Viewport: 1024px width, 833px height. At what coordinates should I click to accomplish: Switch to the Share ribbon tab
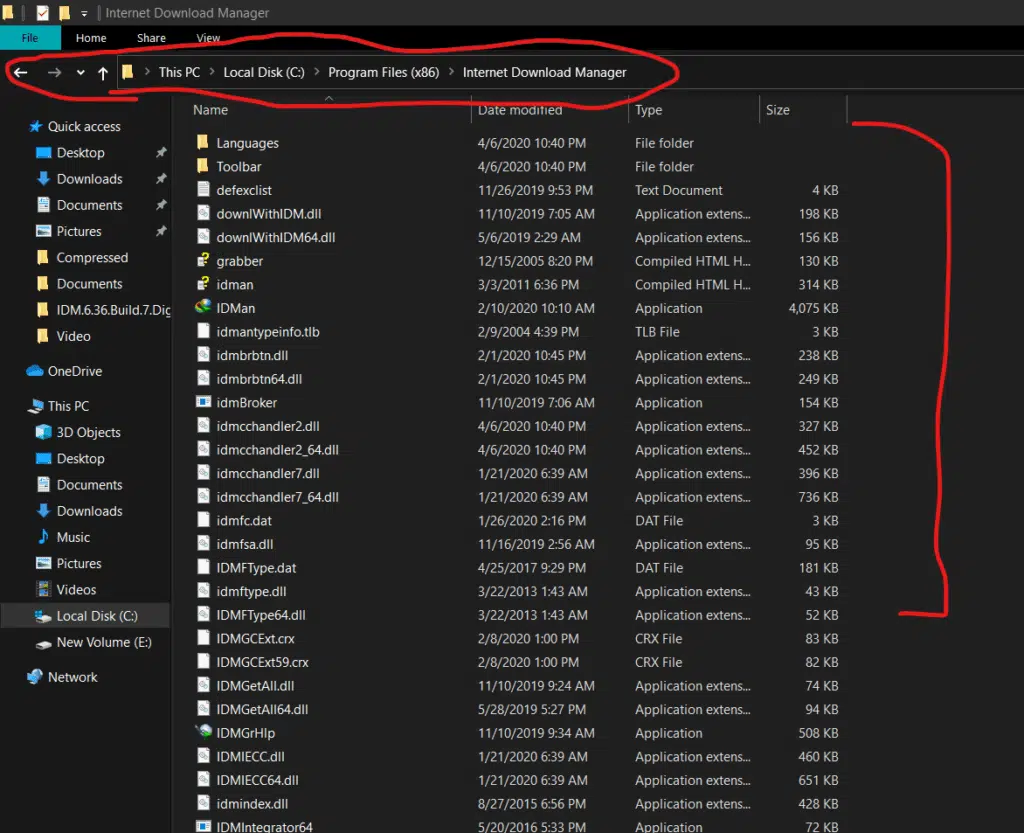coord(151,38)
